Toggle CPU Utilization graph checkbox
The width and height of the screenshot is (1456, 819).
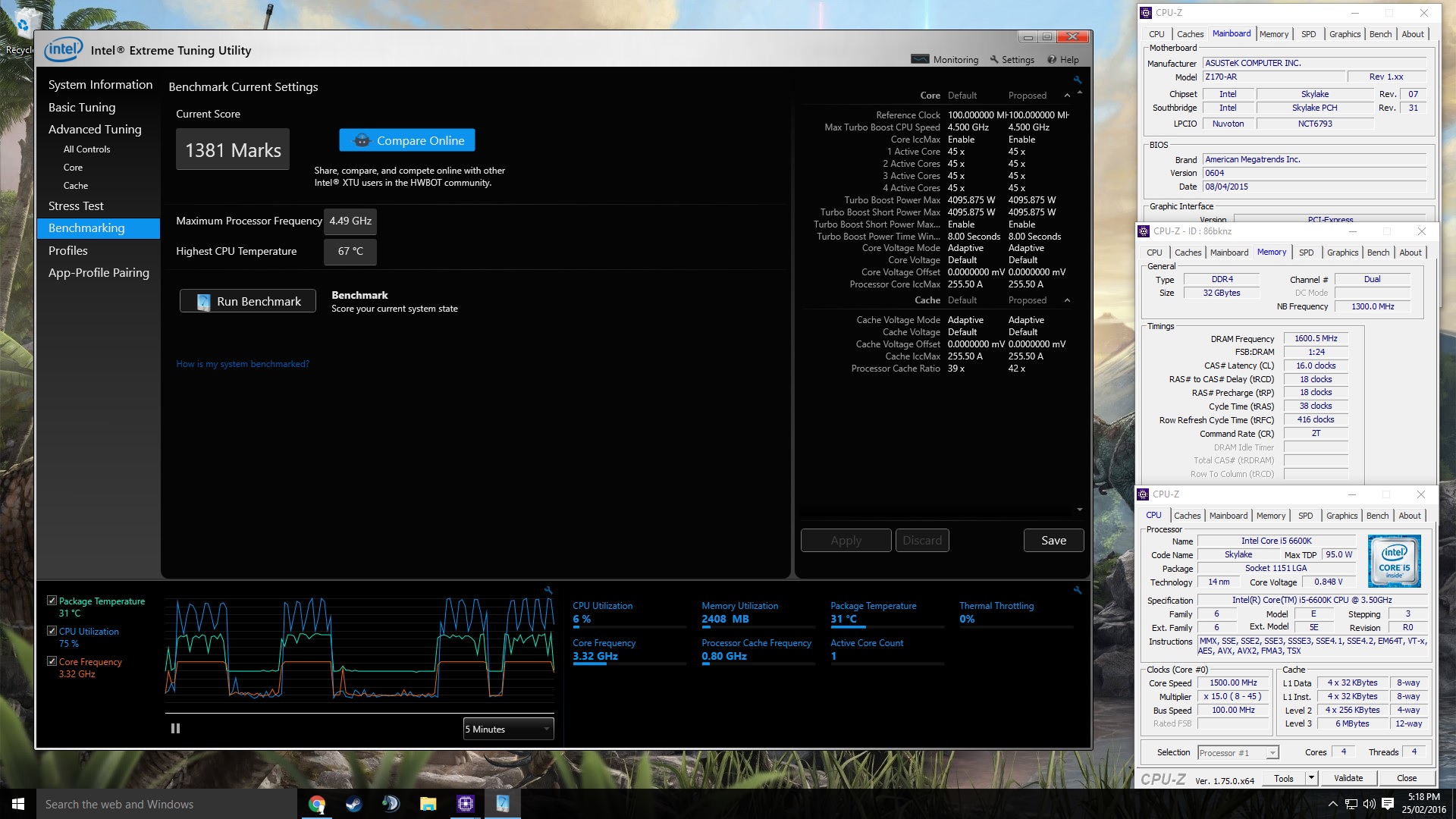tap(52, 631)
